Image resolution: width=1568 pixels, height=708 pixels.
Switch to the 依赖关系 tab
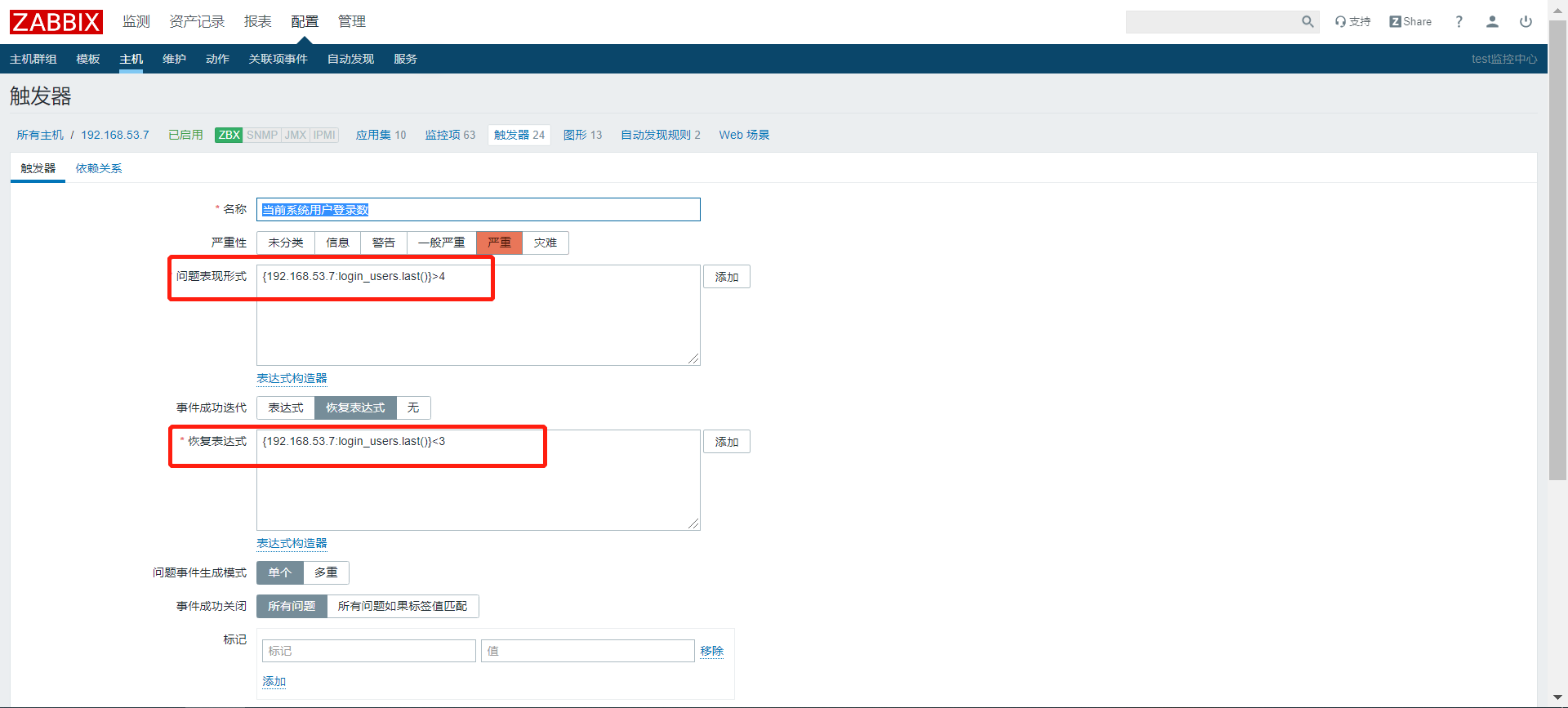pos(99,168)
